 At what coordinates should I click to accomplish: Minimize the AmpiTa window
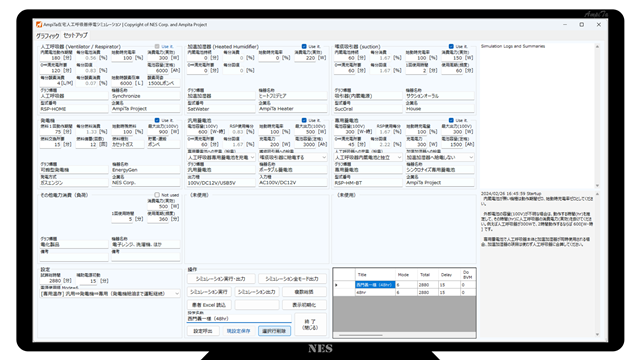point(565,24)
